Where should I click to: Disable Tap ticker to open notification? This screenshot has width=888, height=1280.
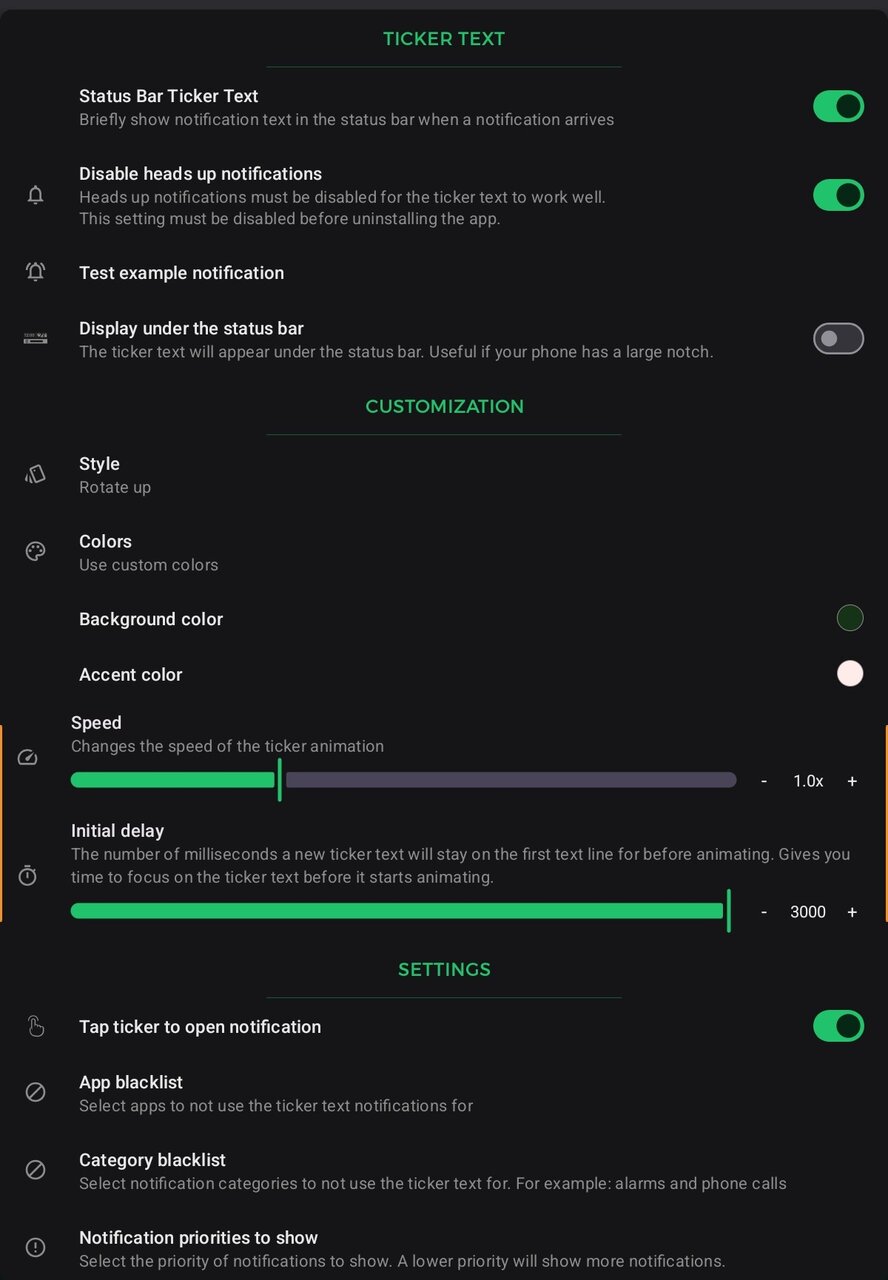[838, 1026]
